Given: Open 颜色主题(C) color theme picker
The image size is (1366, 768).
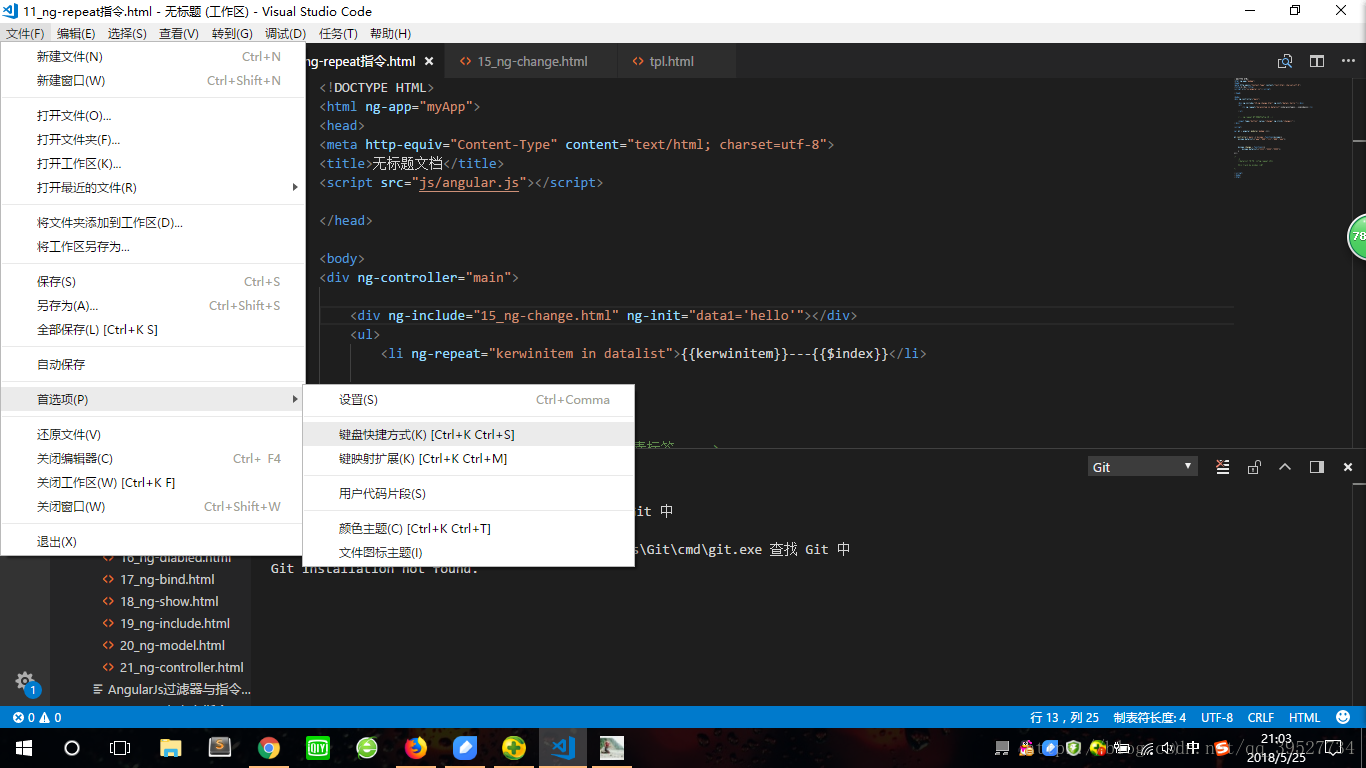Looking at the screenshot, I should coord(468,529).
